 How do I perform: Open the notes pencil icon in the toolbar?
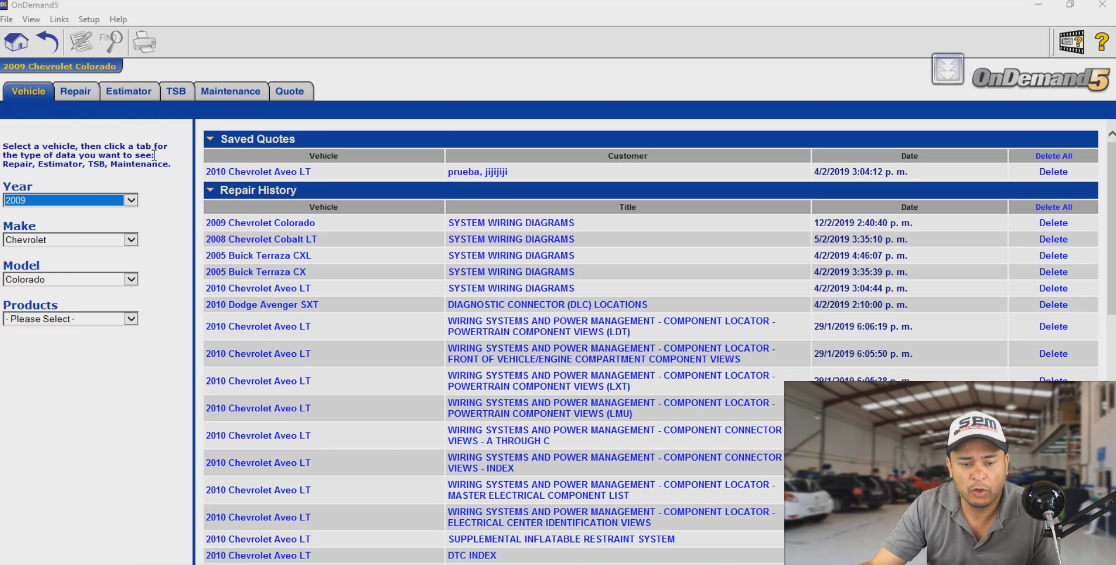point(81,42)
